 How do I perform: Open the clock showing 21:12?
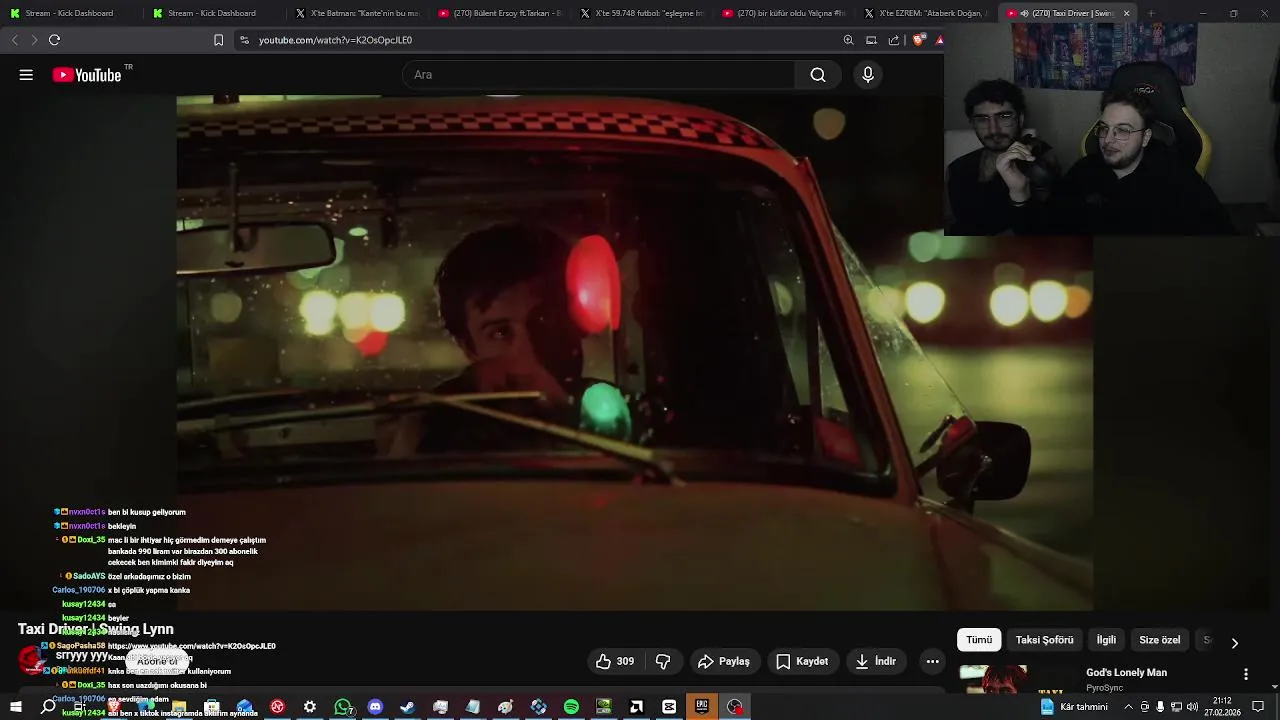pyautogui.click(x=1221, y=707)
